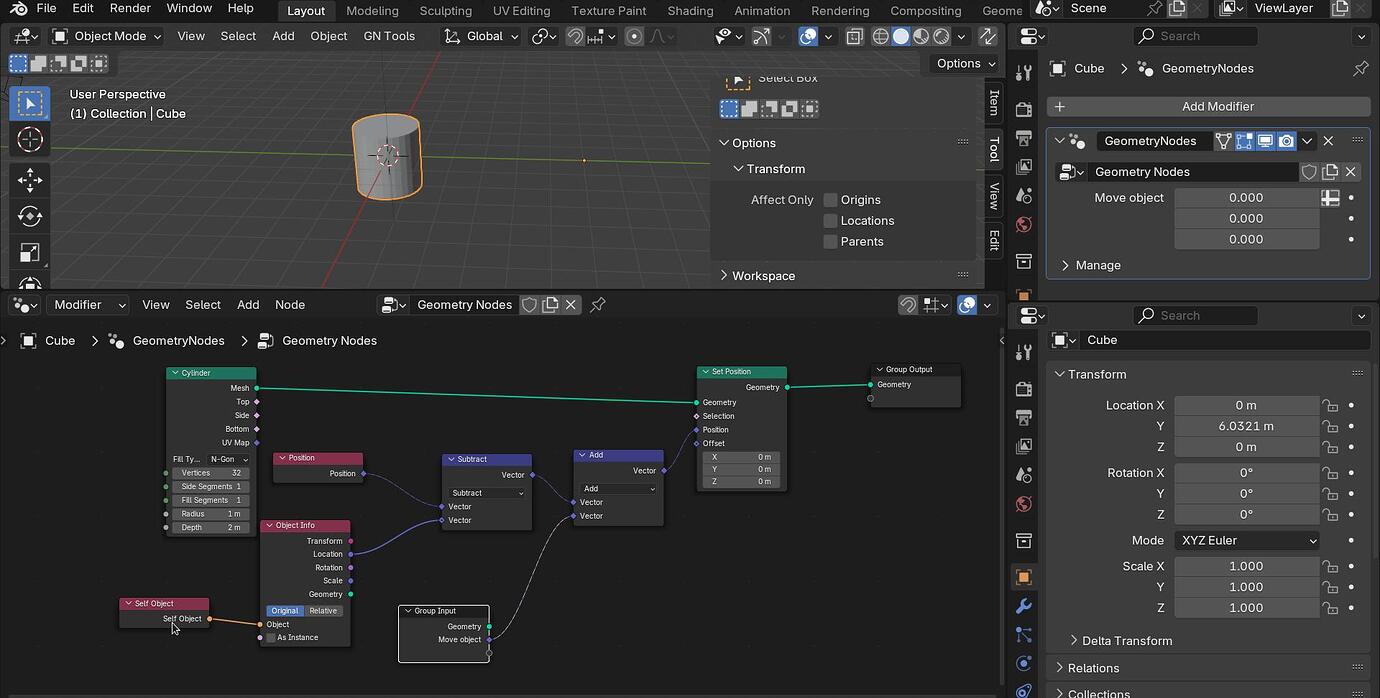This screenshot has width=1380, height=698.
Task: Toggle proportional editing in the viewport header
Action: pos(634,36)
